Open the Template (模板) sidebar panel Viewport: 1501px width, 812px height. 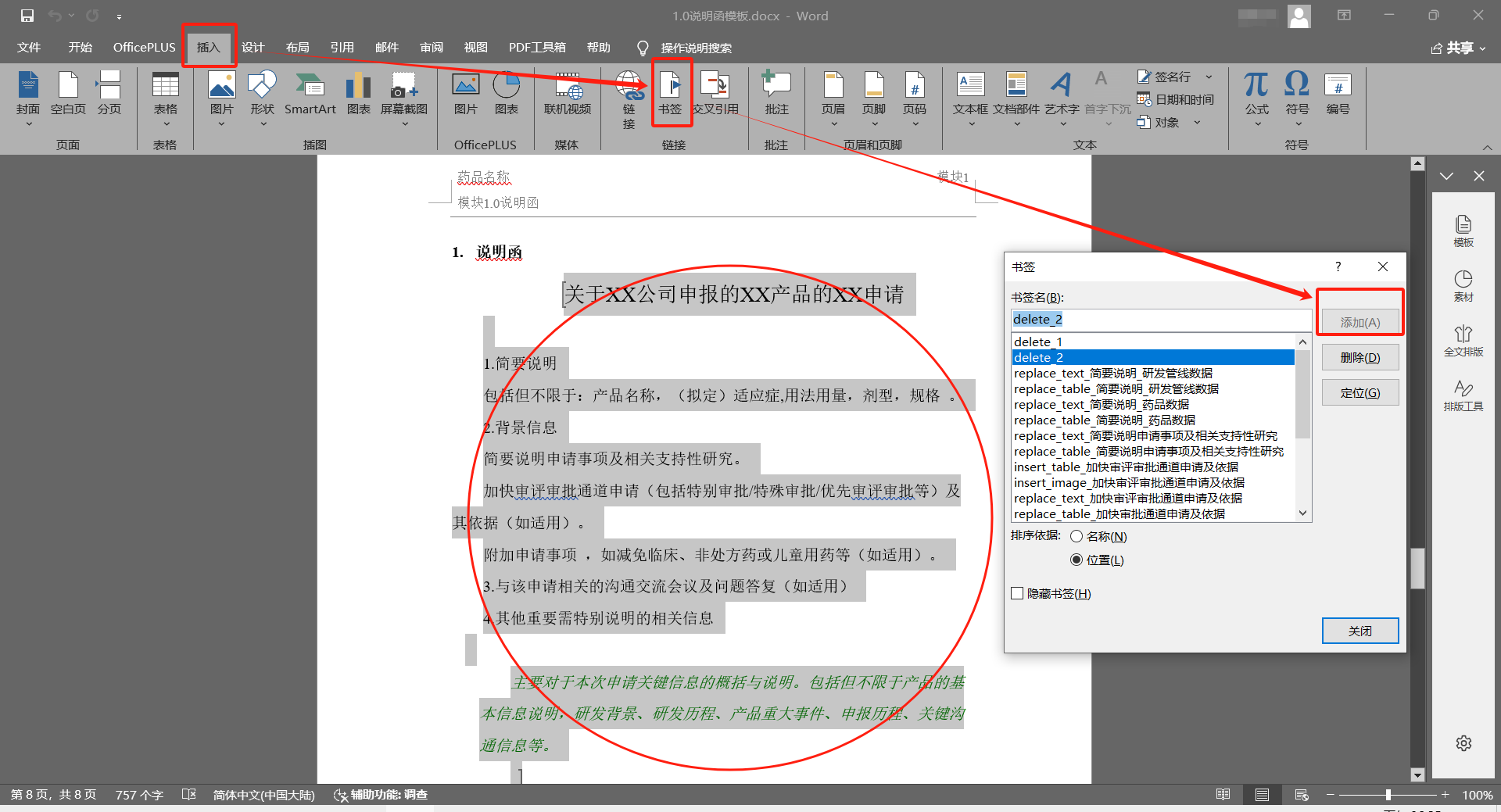click(x=1463, y=231)
